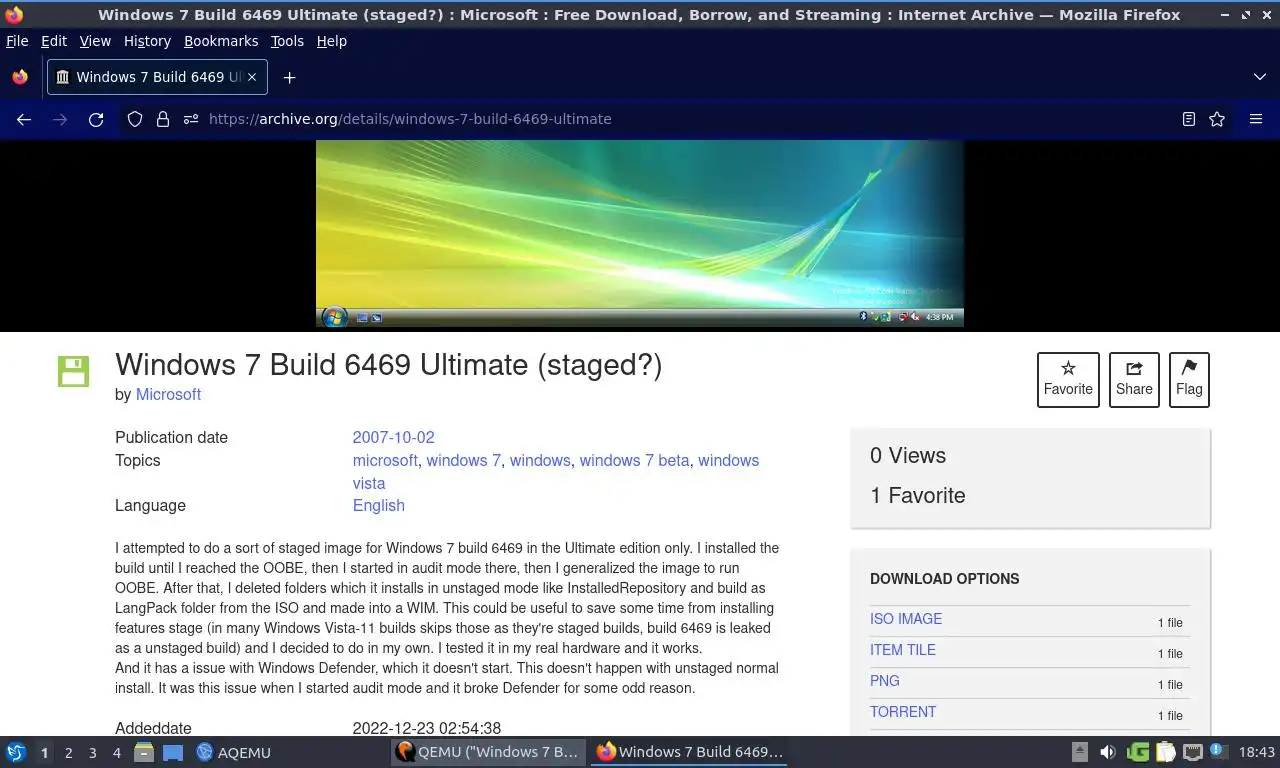
Task: Click the show desktop taskbar icon
Action: 173,752
